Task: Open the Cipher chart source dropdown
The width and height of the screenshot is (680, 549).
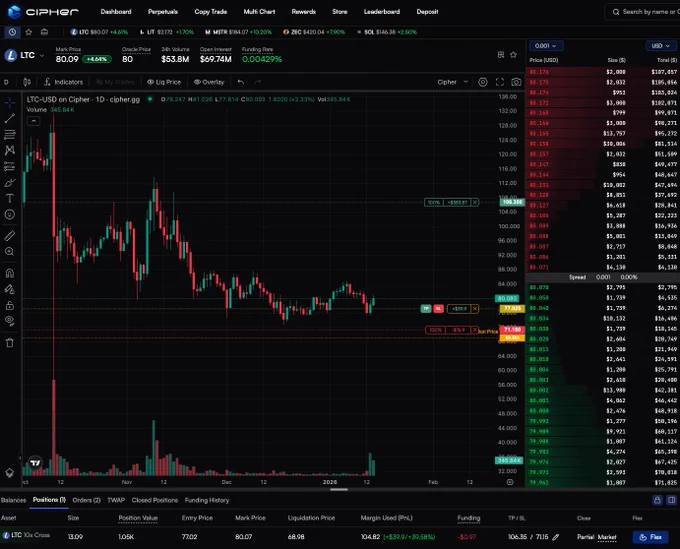Action: [453, 82]
